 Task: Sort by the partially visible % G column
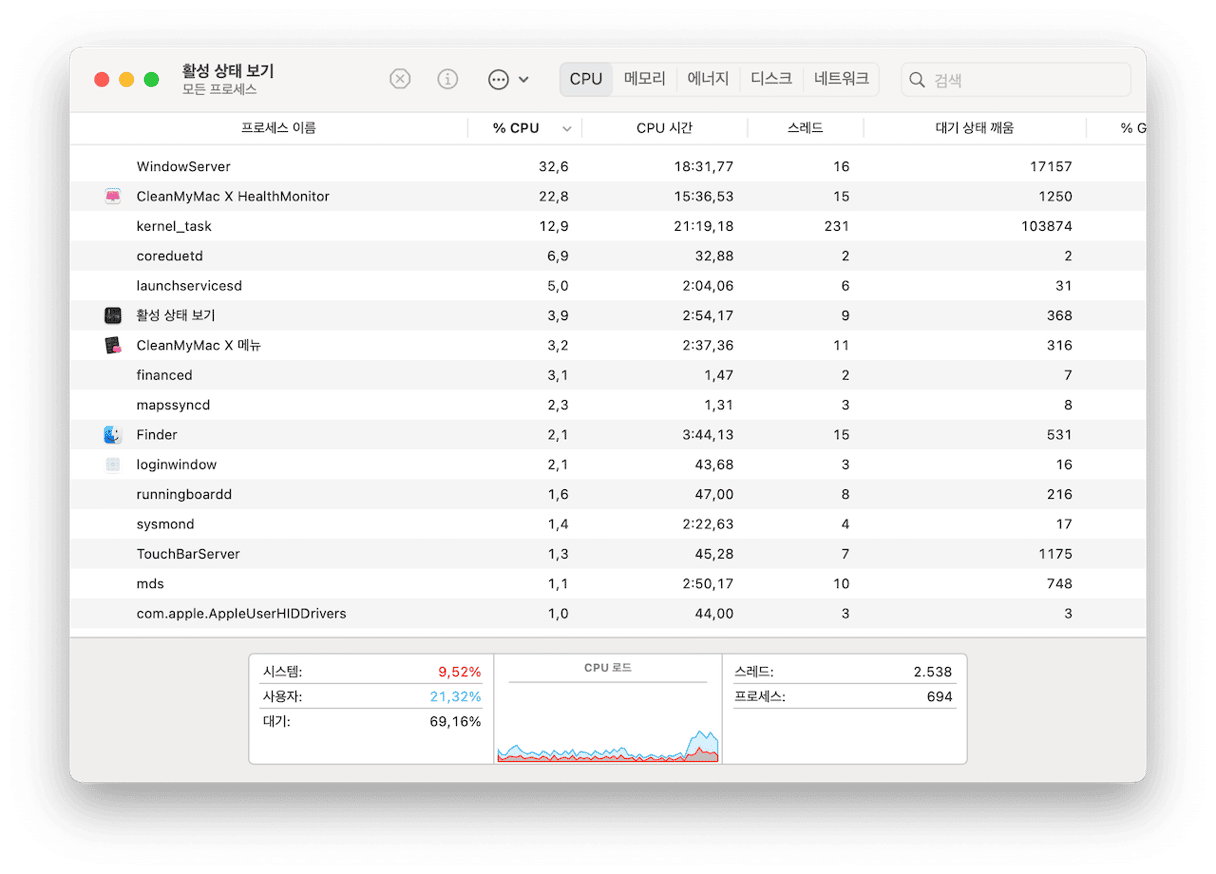click(1132, 128)
